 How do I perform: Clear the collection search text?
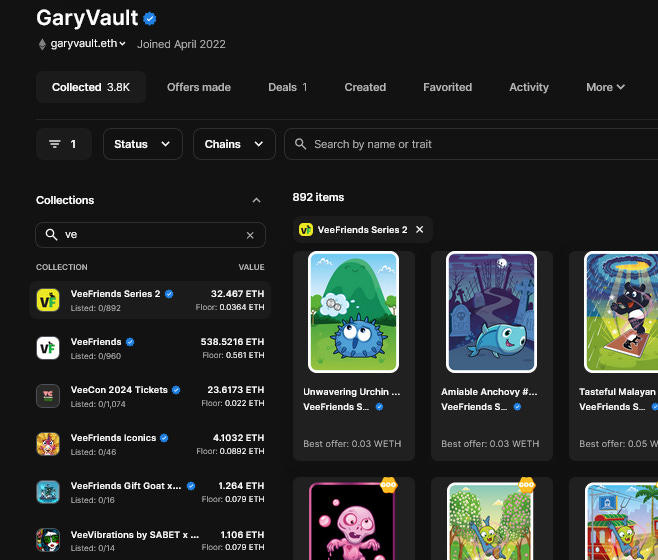click(250, 235)
